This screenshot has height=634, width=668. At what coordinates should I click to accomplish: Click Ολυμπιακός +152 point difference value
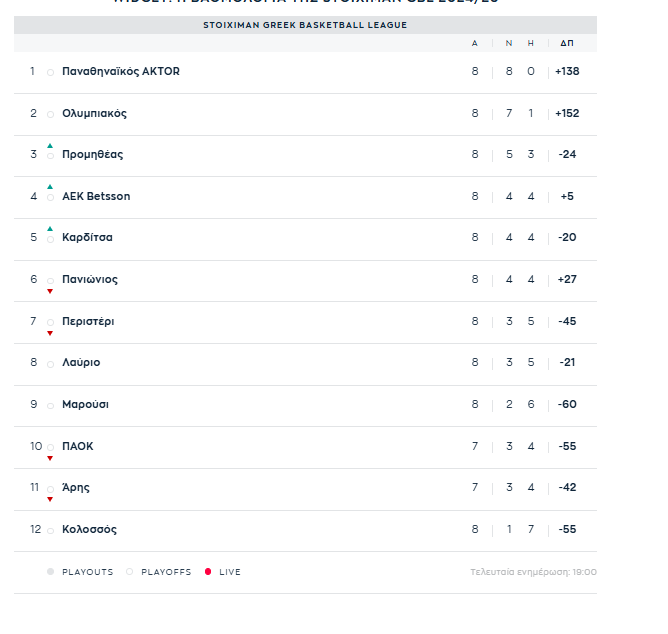pyautogui.click(x=567, y=113)
